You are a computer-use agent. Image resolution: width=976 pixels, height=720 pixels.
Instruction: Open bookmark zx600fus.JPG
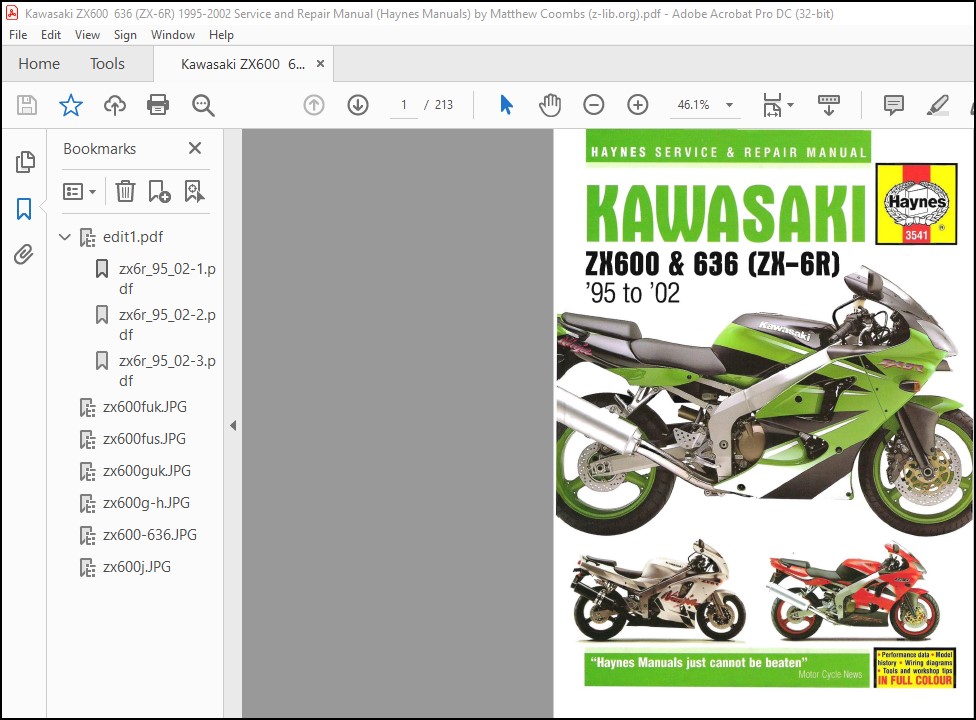144,439
